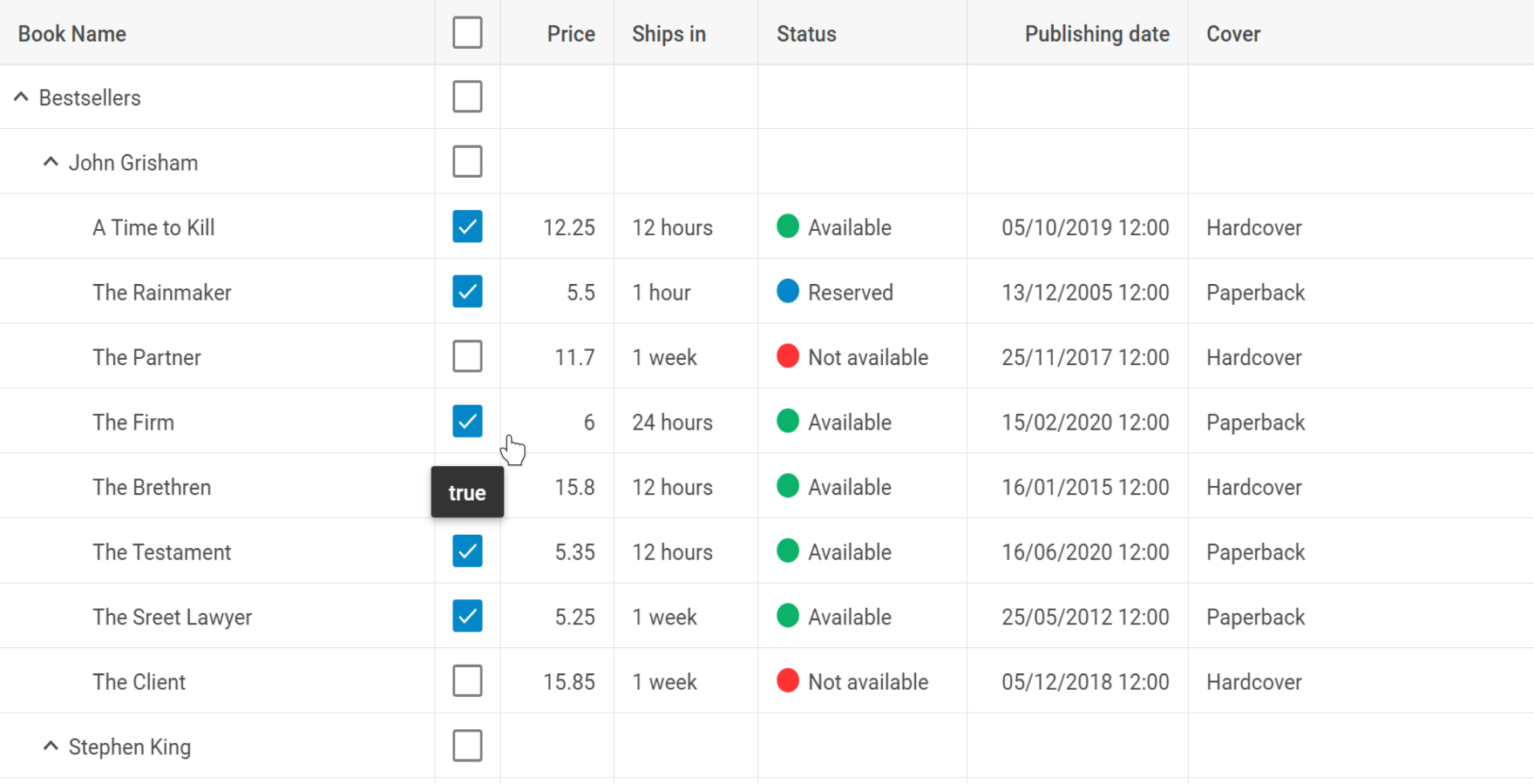This screenshot has width=1534, height=784.
Task: Click the date 25/11/2017 12:00
Action: (1085, 357)
